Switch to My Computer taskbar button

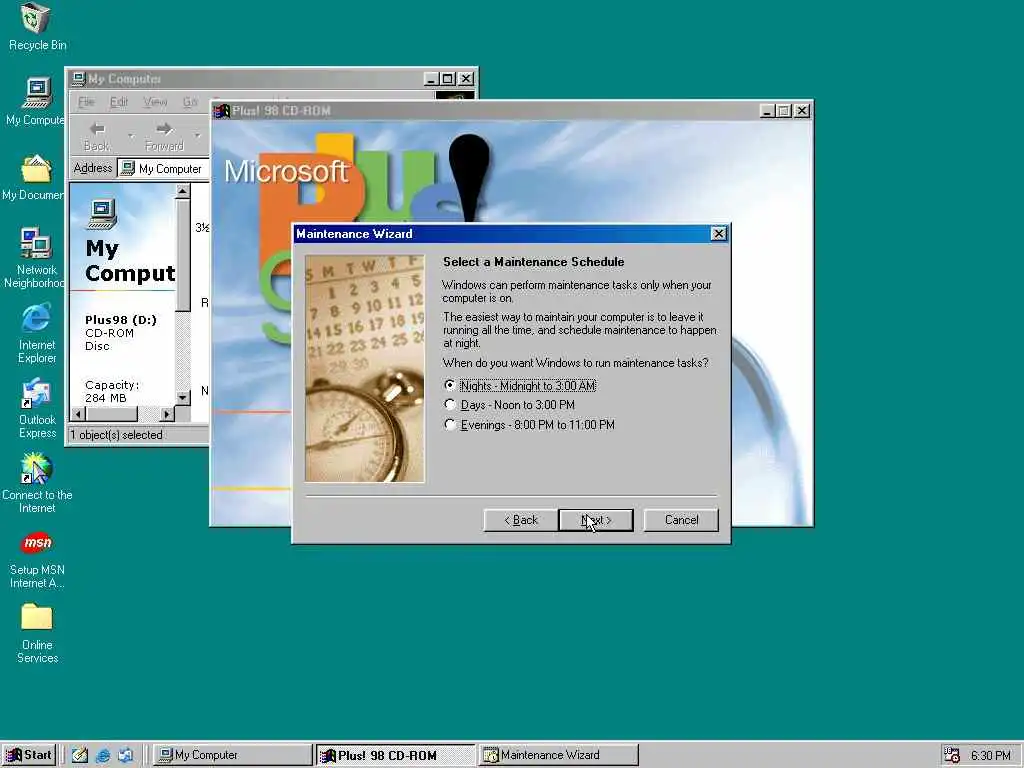coord(232,755)
